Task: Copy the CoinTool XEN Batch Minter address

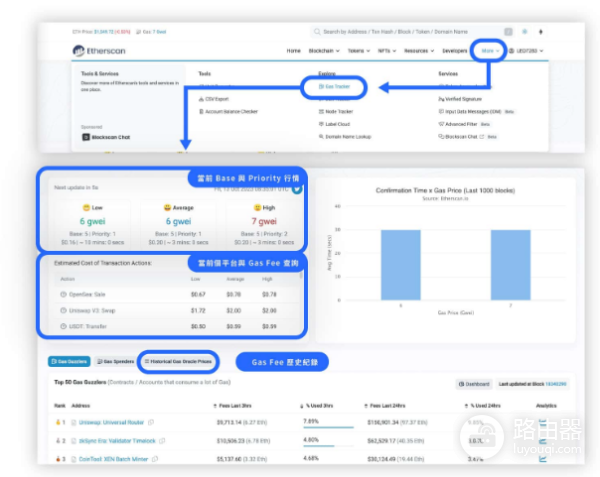Action: tap(155, 459)
